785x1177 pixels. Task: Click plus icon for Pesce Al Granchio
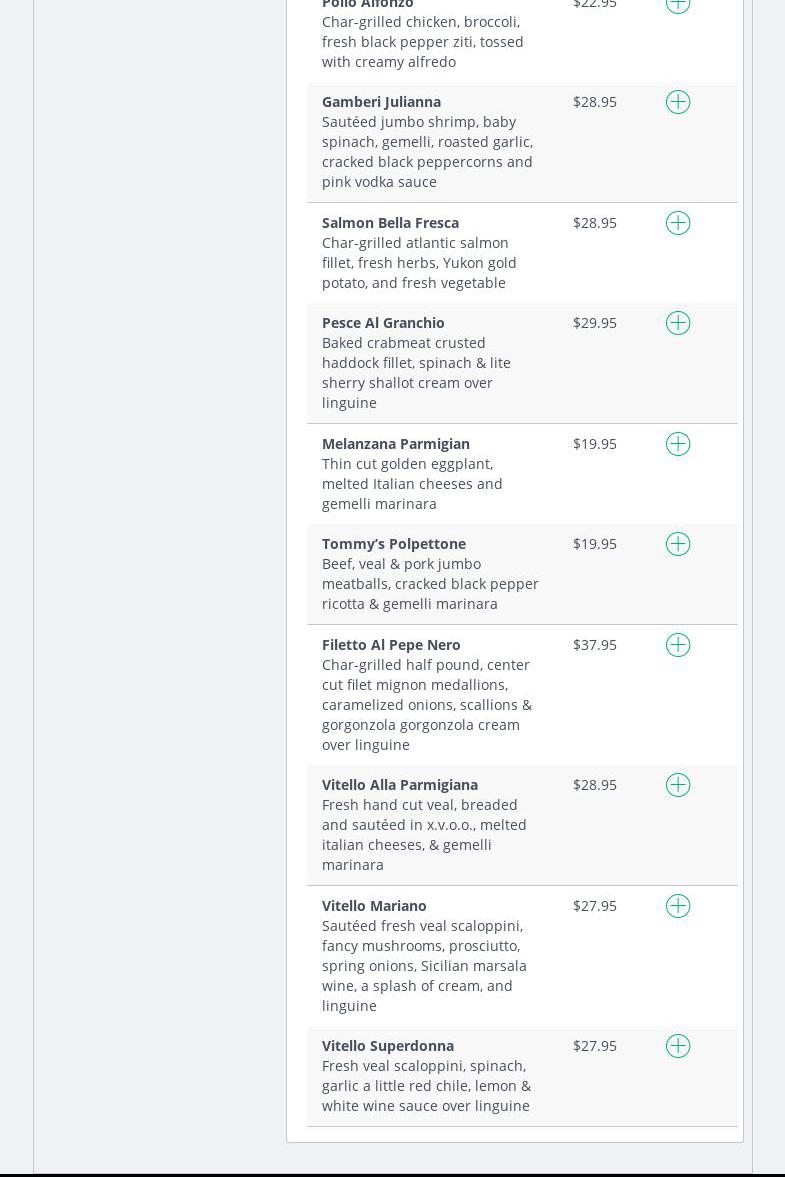point(678,323)
